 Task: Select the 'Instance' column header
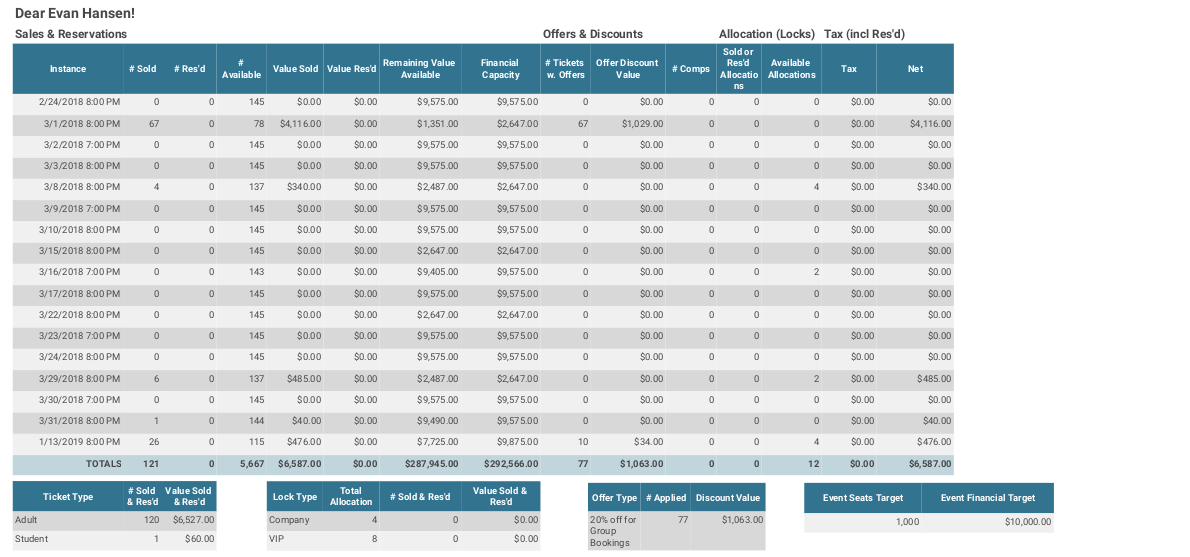[68, 69]
